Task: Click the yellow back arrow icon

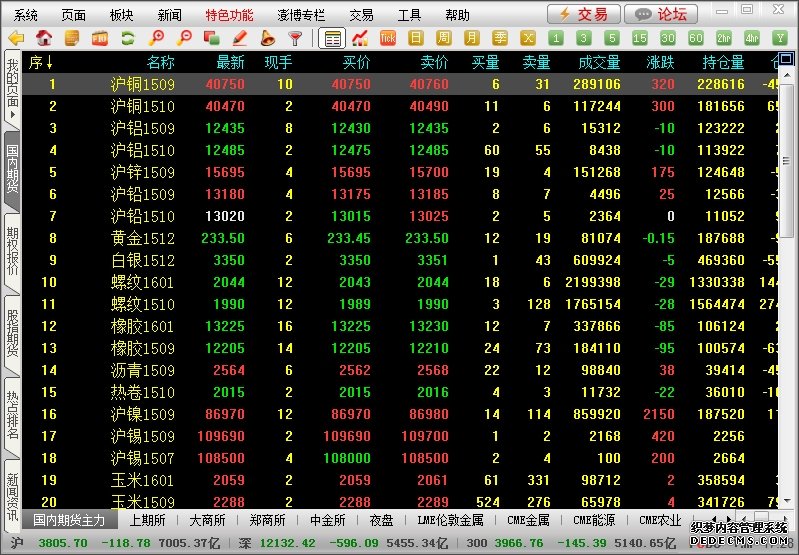Action: pyautogui.click(x=15, y=38)
